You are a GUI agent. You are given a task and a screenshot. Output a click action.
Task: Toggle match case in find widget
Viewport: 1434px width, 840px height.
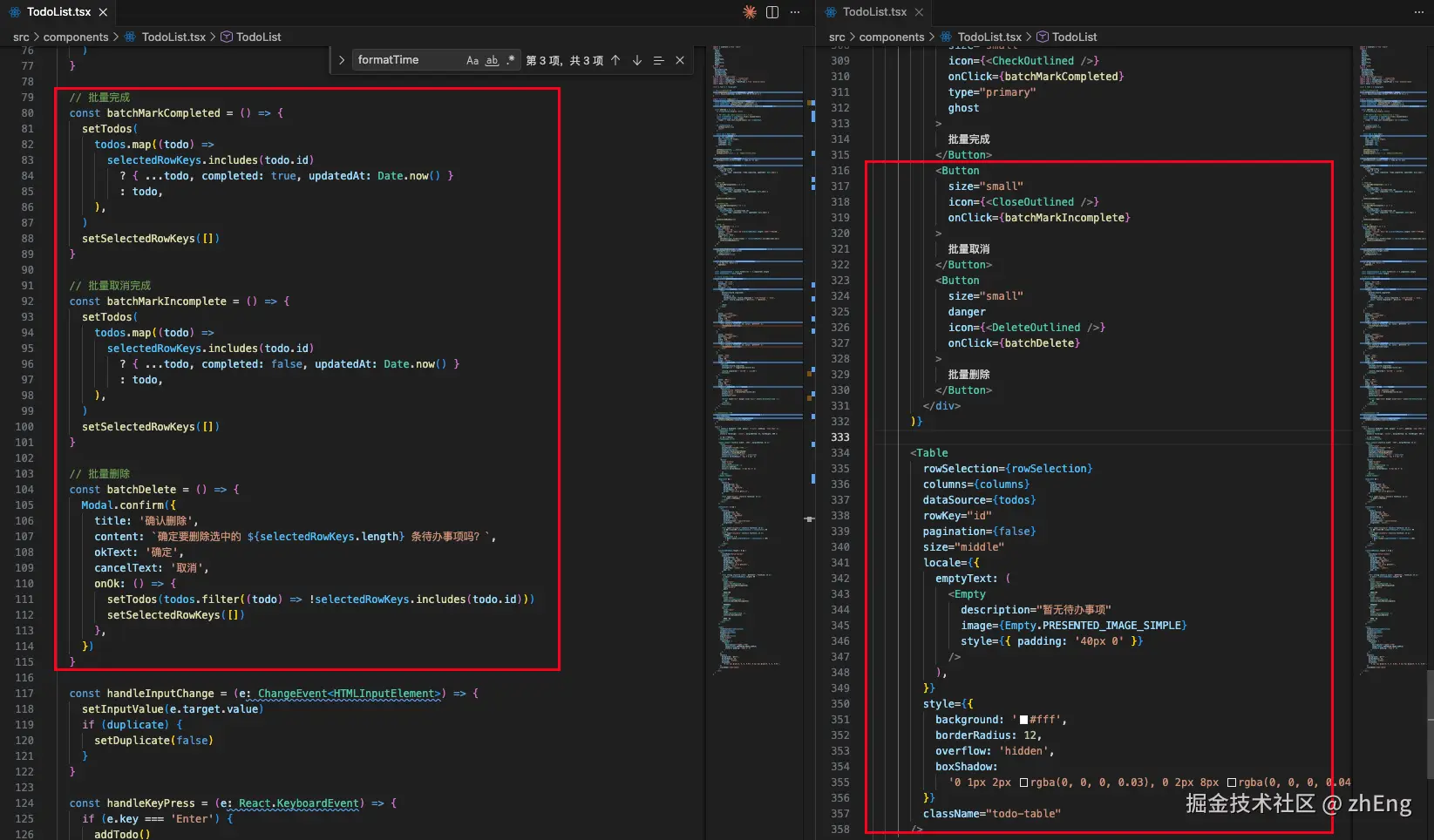pyautogui.click(x=472, y=60)
